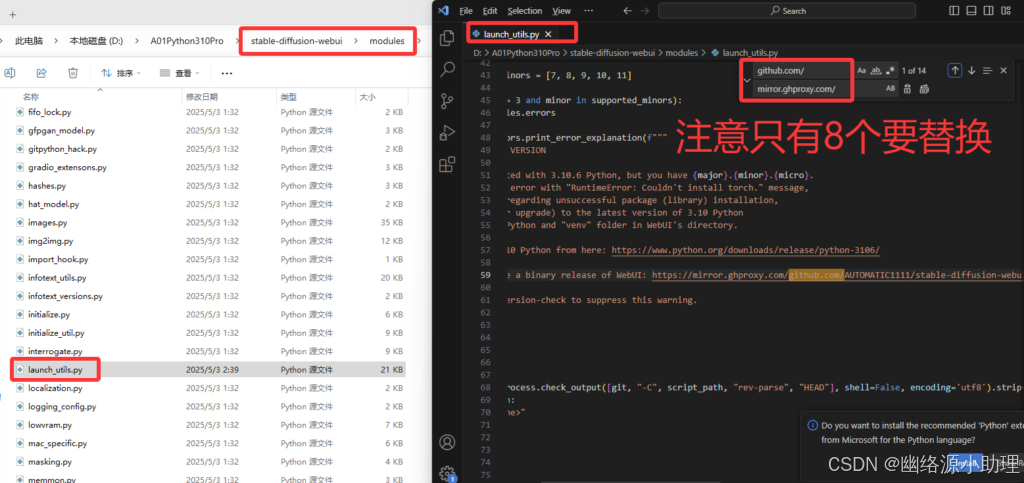Open the Run and Debug view icon
This screenshot has width=1024, height=483.
tap(447, 132)
